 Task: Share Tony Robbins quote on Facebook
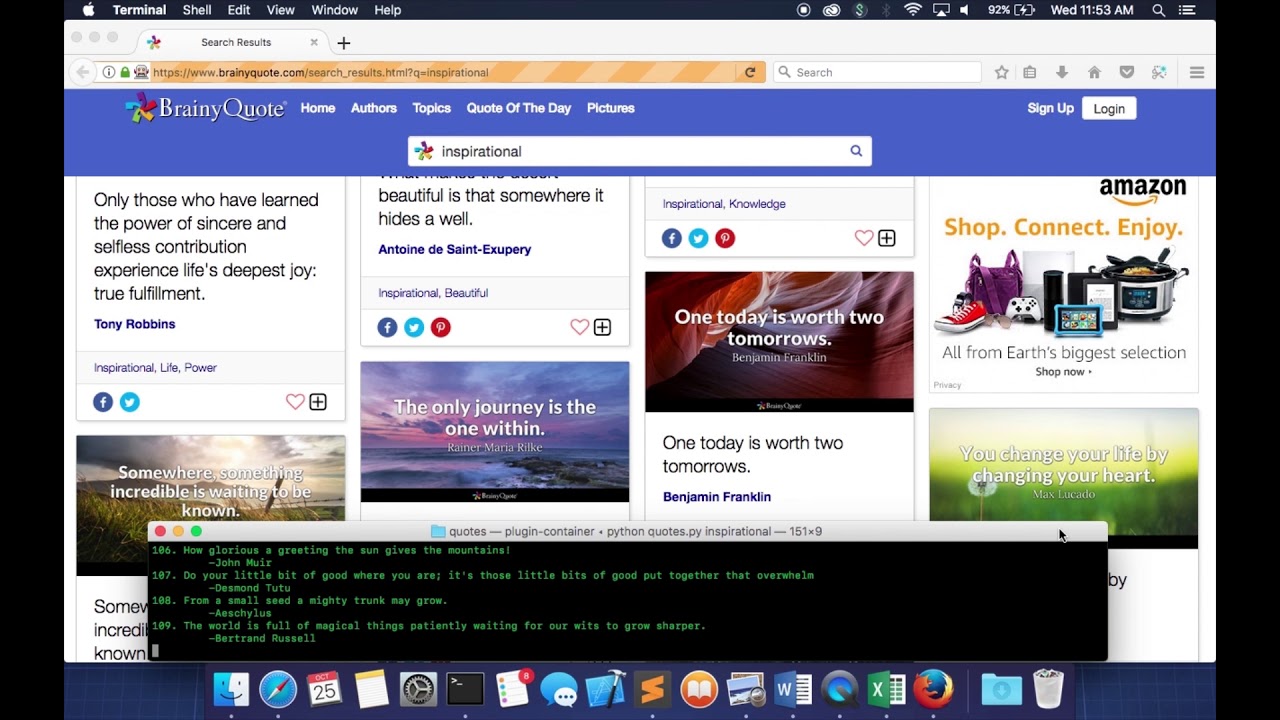pos(103,402)
